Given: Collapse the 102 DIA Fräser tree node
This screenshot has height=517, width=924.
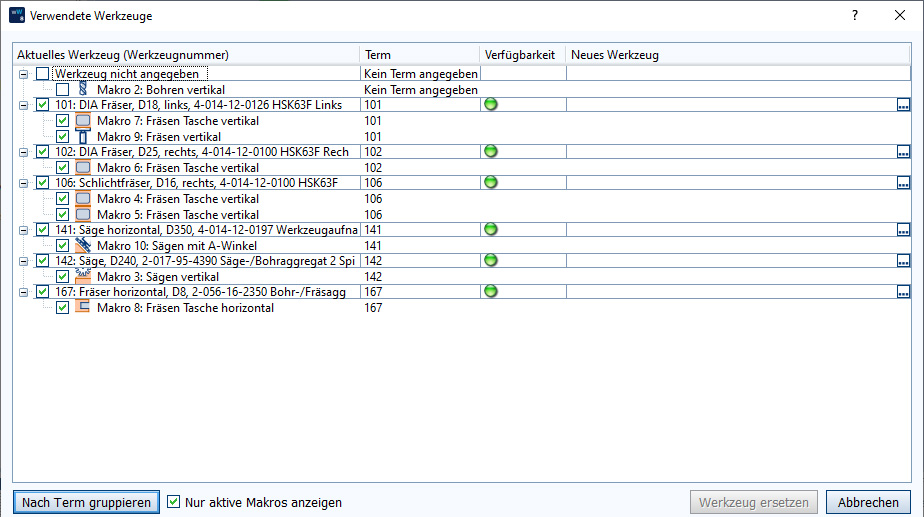Looking at the screenshot, I should pyautogui.click(x=23, y=152).
